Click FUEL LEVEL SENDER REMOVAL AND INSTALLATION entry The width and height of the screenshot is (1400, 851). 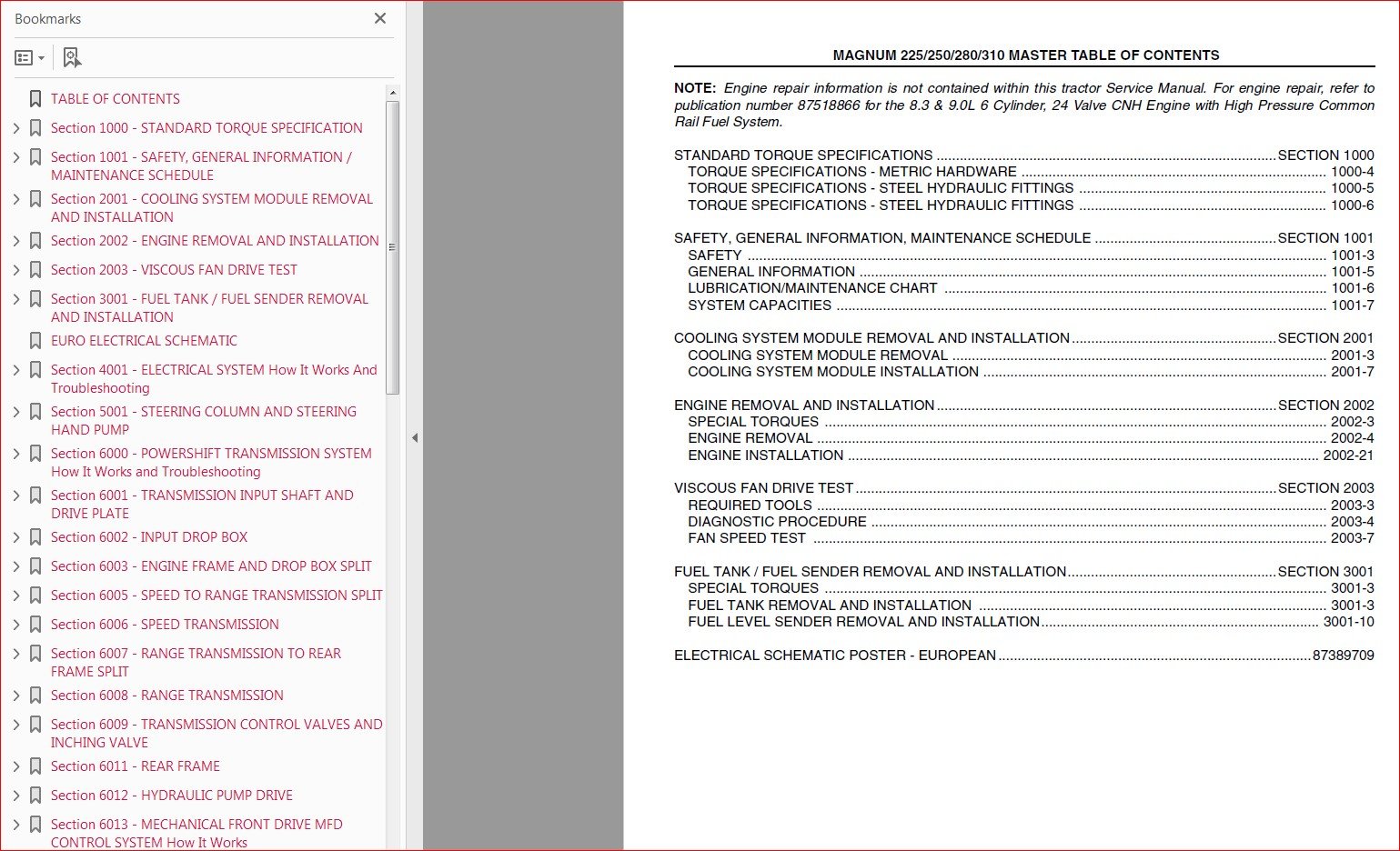point(1031,622)
